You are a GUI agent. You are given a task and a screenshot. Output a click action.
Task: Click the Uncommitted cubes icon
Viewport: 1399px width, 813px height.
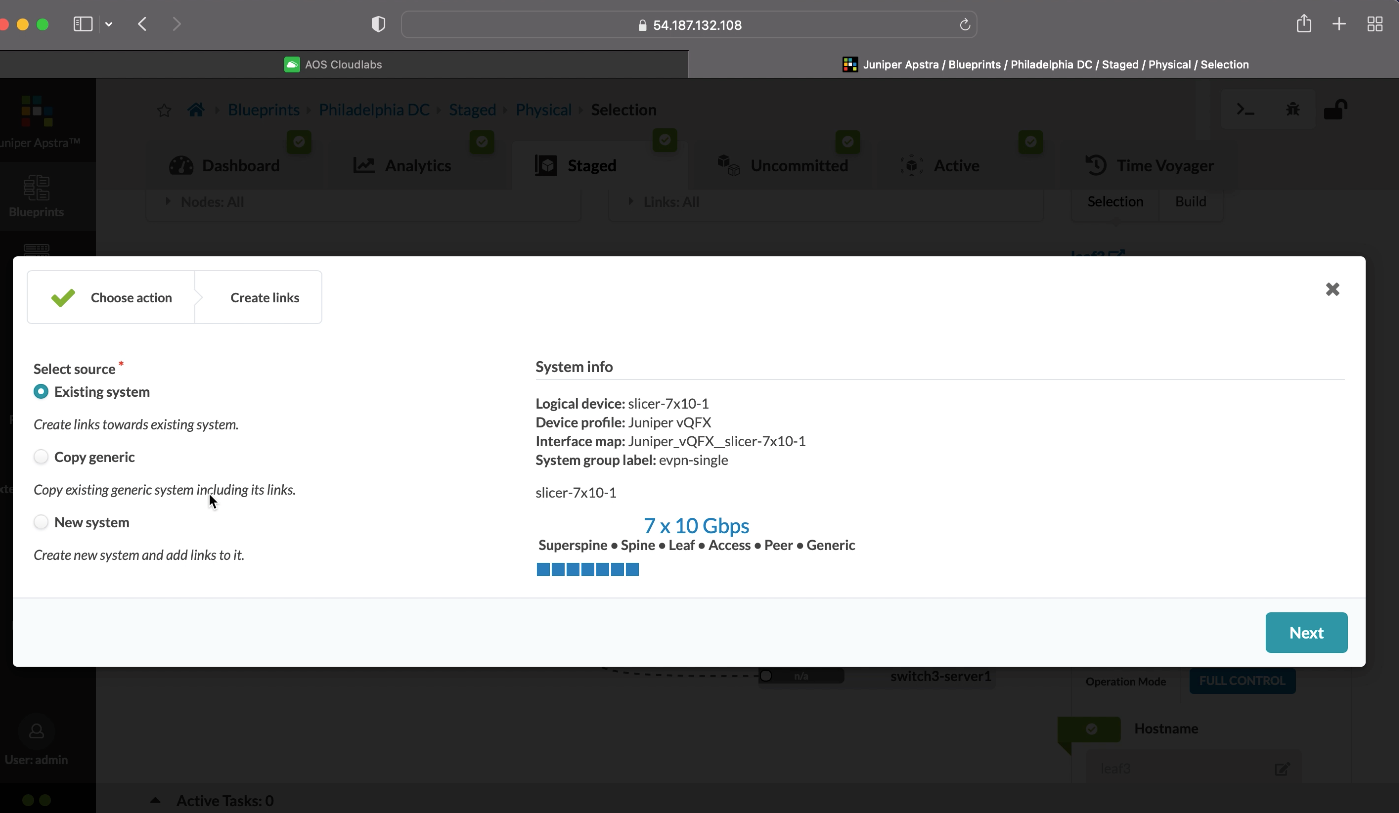click(728, 165)
